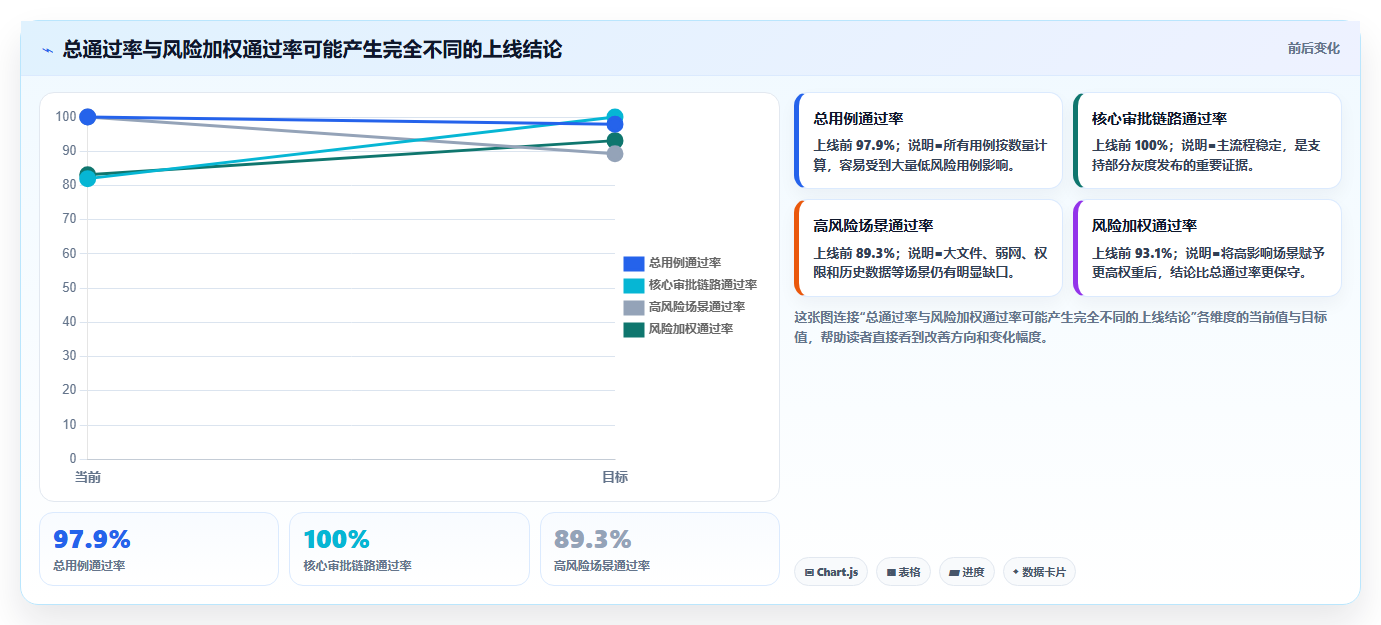The height and width of the screenshot is (625, 1381).
Task: Open the 核心审批链路通过率 description card
Action: point(1207,141)
